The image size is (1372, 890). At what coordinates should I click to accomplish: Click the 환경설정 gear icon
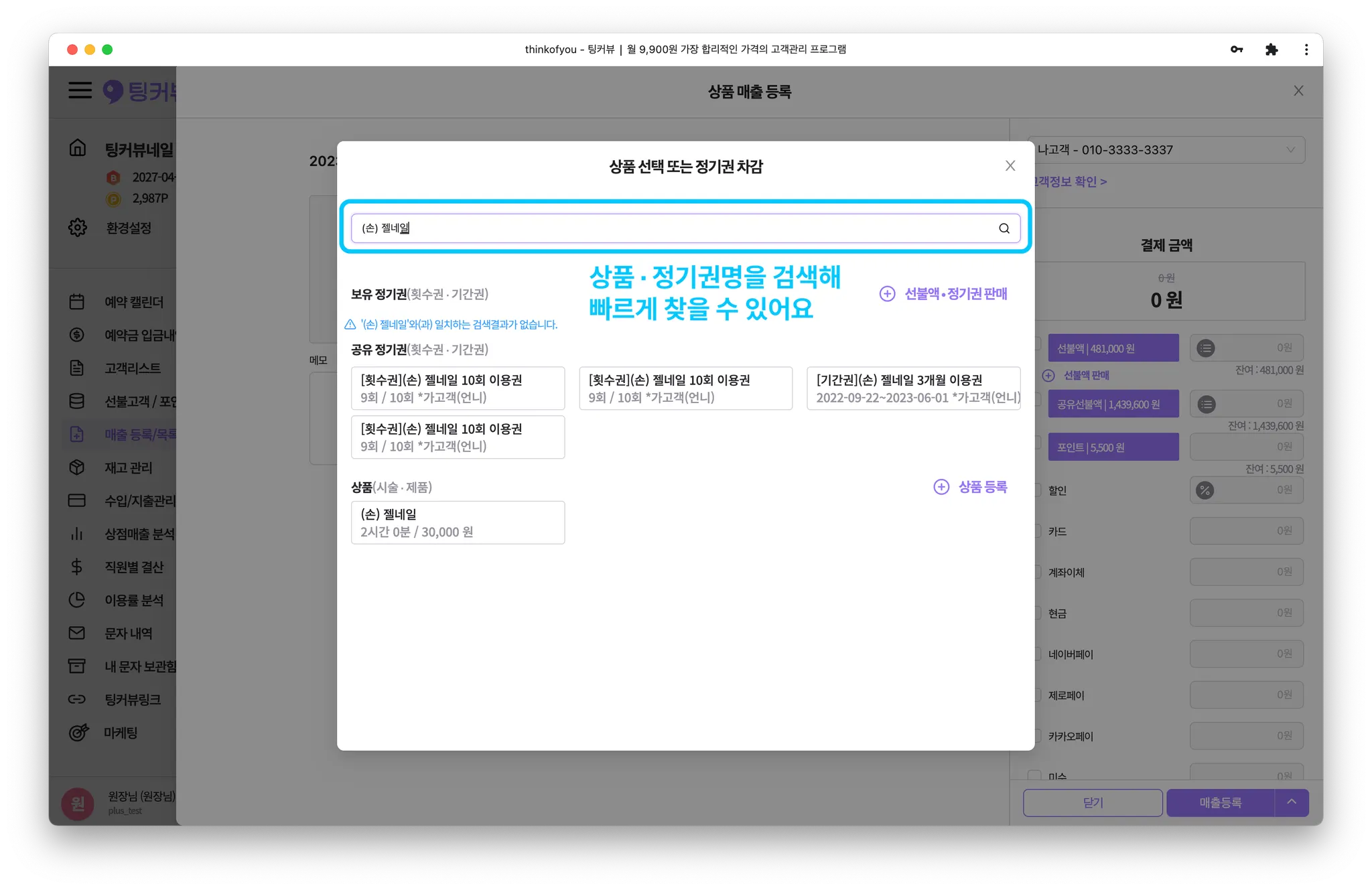tap(78, 228)
